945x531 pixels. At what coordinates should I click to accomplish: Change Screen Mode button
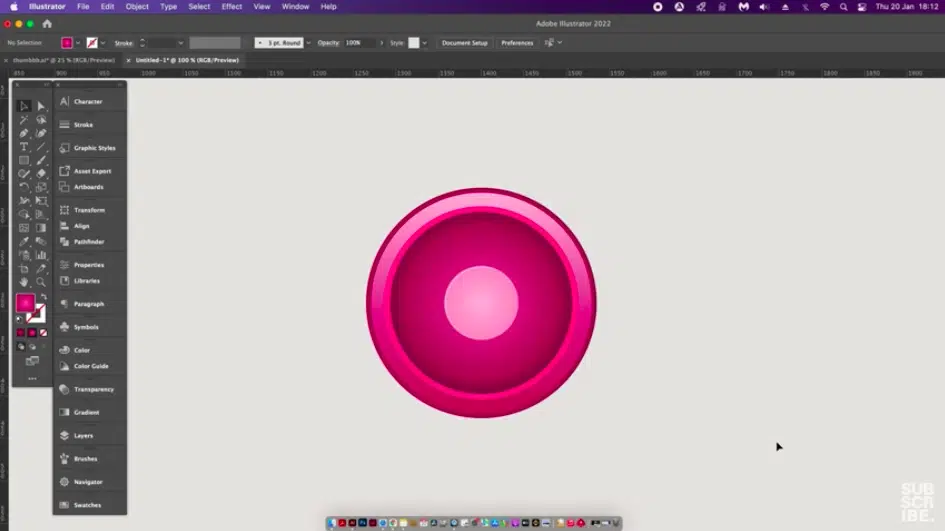click(32, 361)
